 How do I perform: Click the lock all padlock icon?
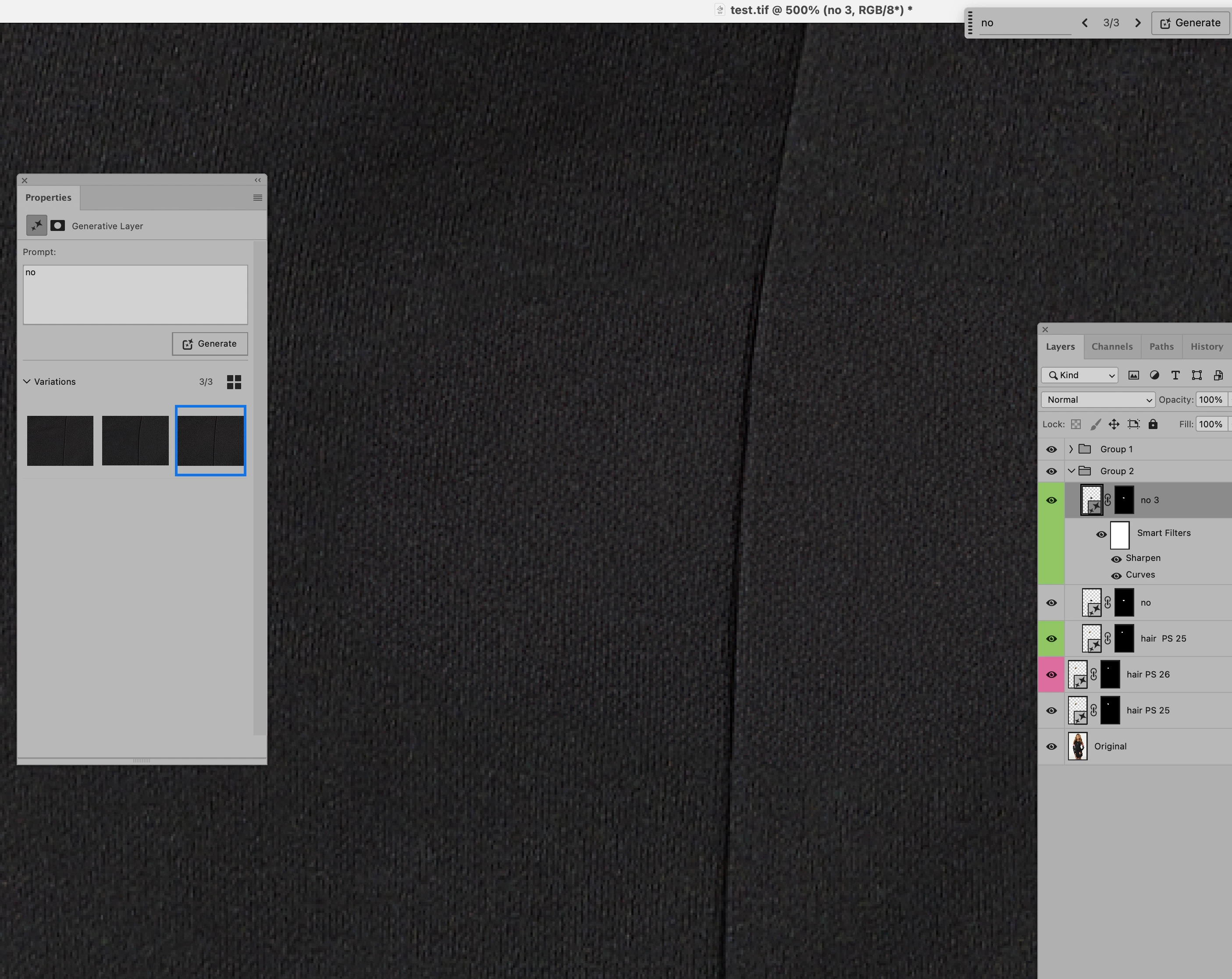click(1153, 424)
